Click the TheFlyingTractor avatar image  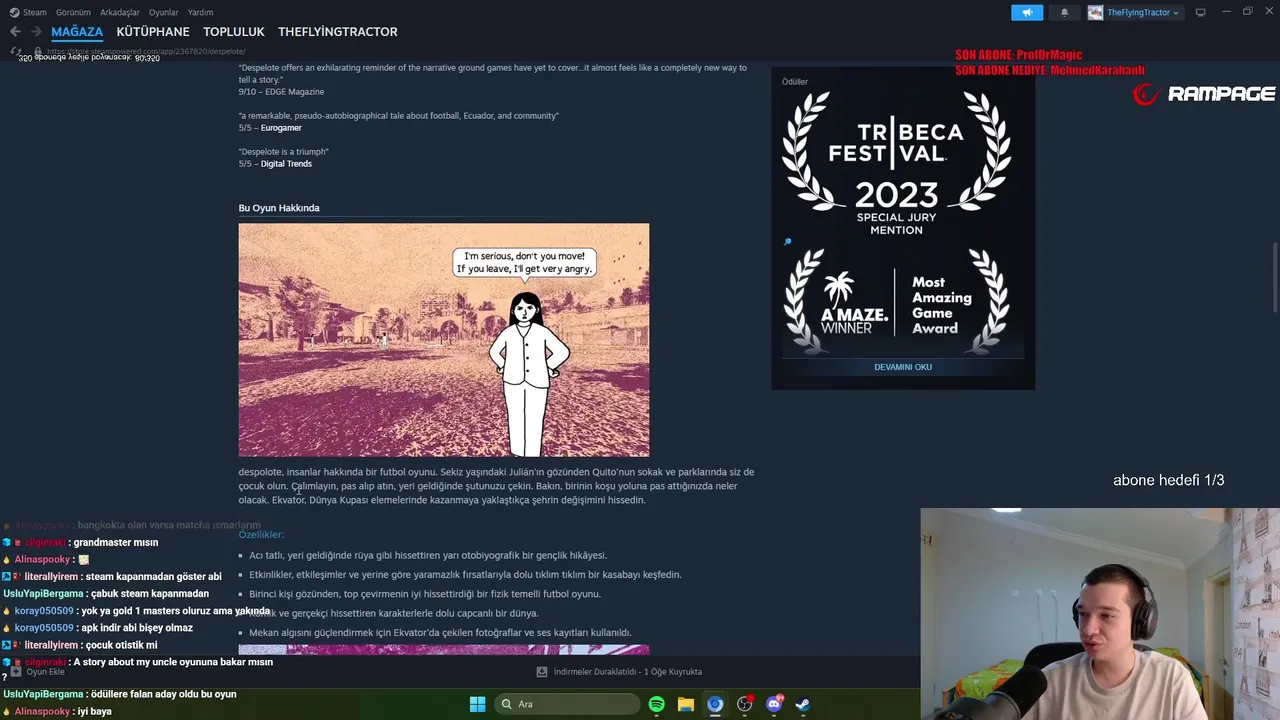(1095, 12)
